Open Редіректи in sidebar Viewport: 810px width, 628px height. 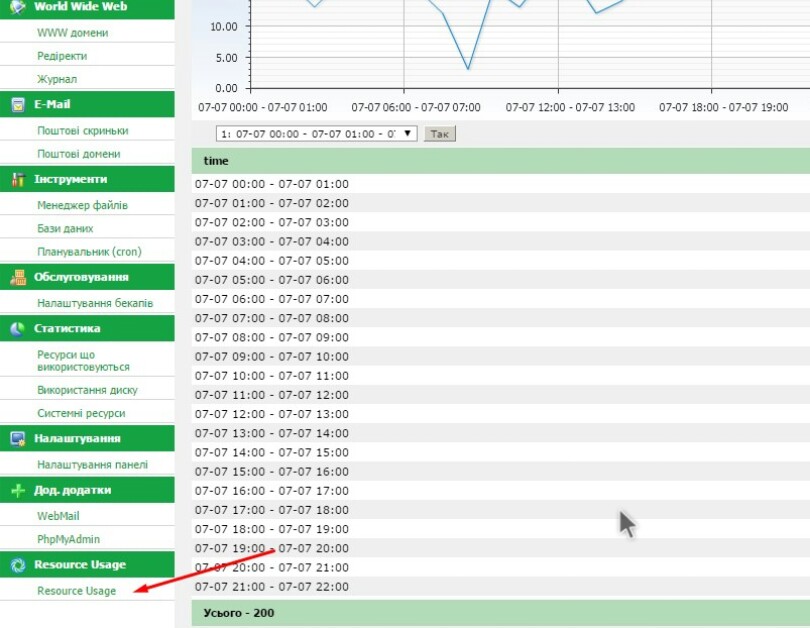tap(62, 56)
